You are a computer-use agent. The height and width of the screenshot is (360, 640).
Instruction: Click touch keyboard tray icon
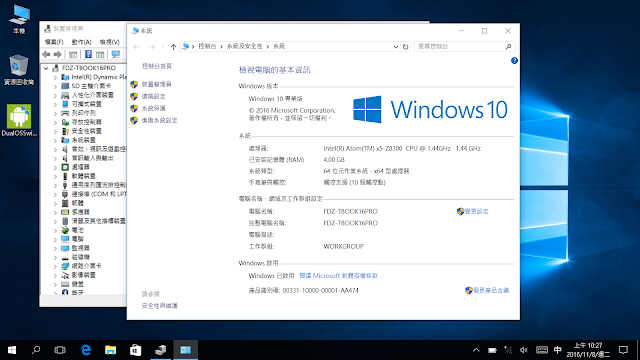[x=542, y=350]
